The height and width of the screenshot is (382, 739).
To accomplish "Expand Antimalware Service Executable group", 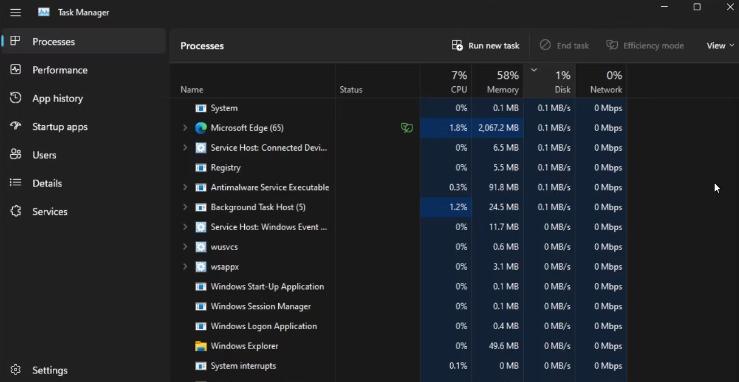I will pyautogui.click(x=185, y=187).
